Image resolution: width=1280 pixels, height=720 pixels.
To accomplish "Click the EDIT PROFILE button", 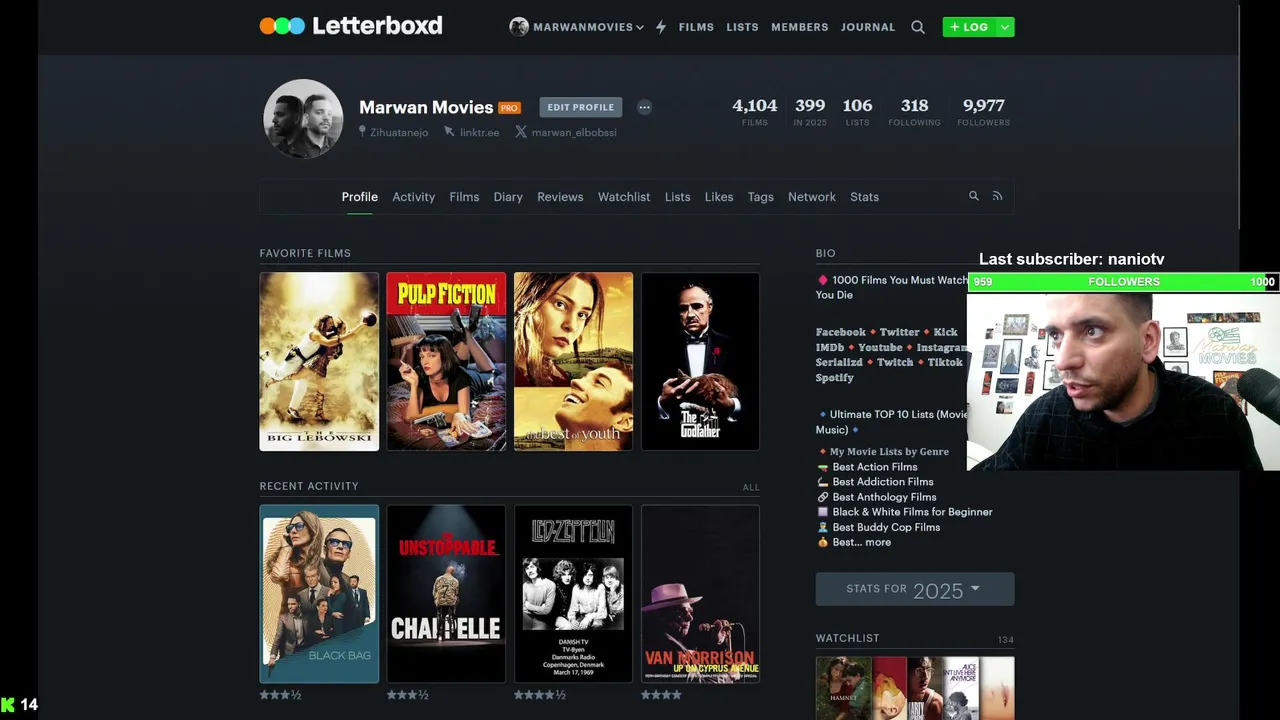I will [581, 107].
